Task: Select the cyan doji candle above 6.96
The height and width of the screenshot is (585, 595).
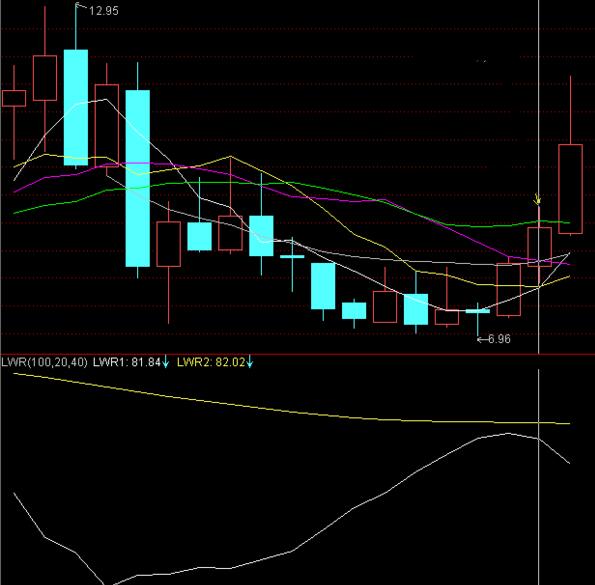Action: point(478,311)
